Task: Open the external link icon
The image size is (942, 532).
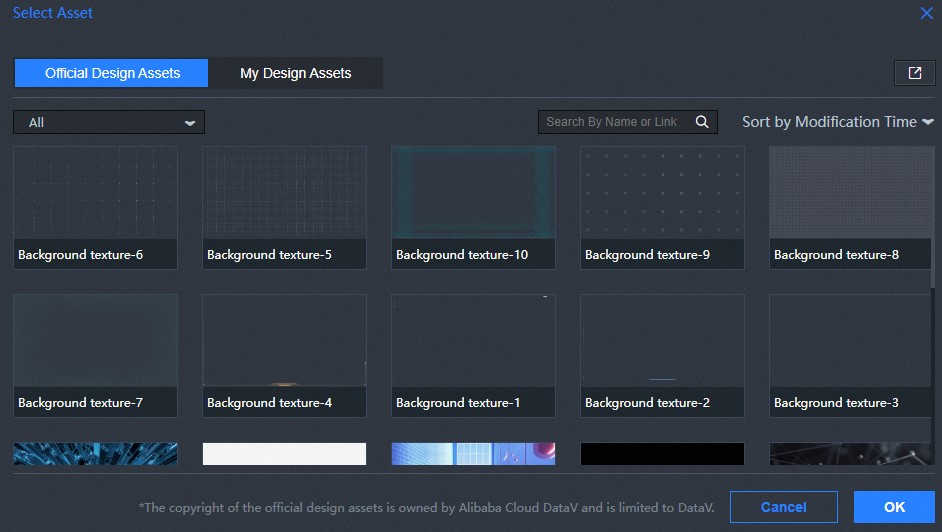Action: (914, 73)
